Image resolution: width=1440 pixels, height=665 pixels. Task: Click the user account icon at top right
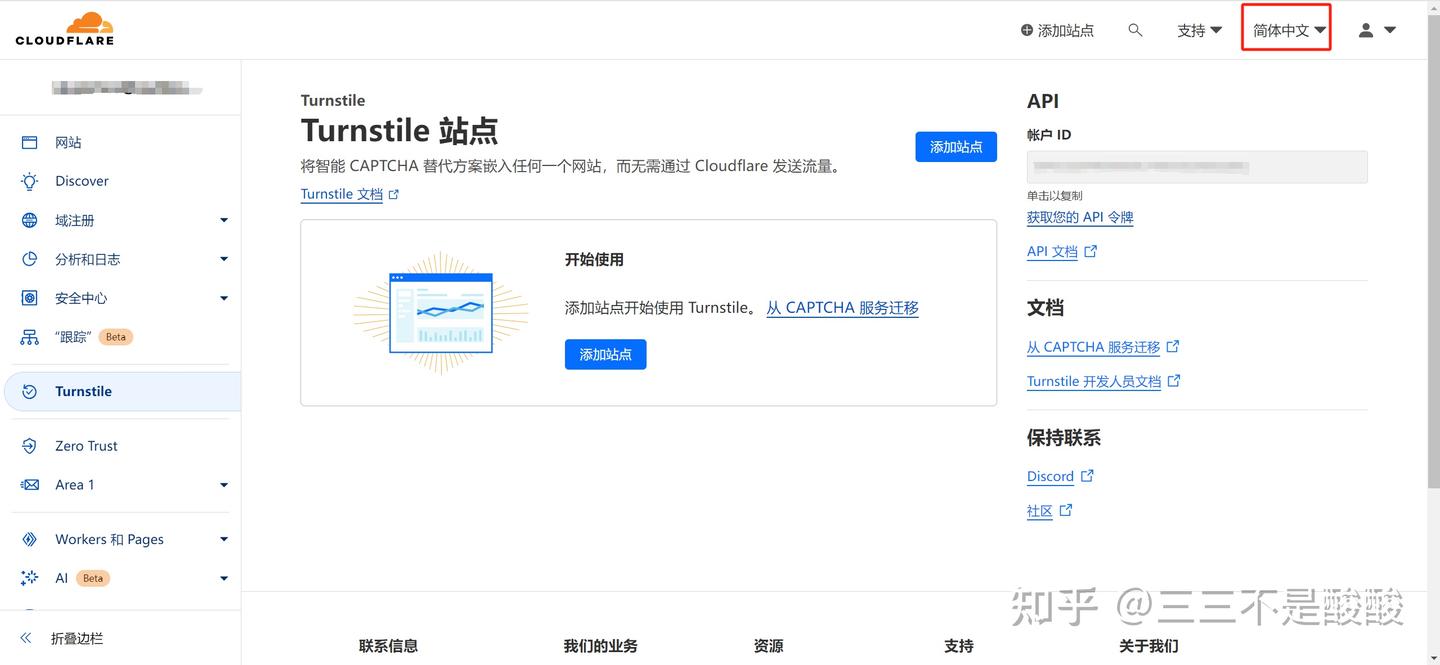(1365, 30)
